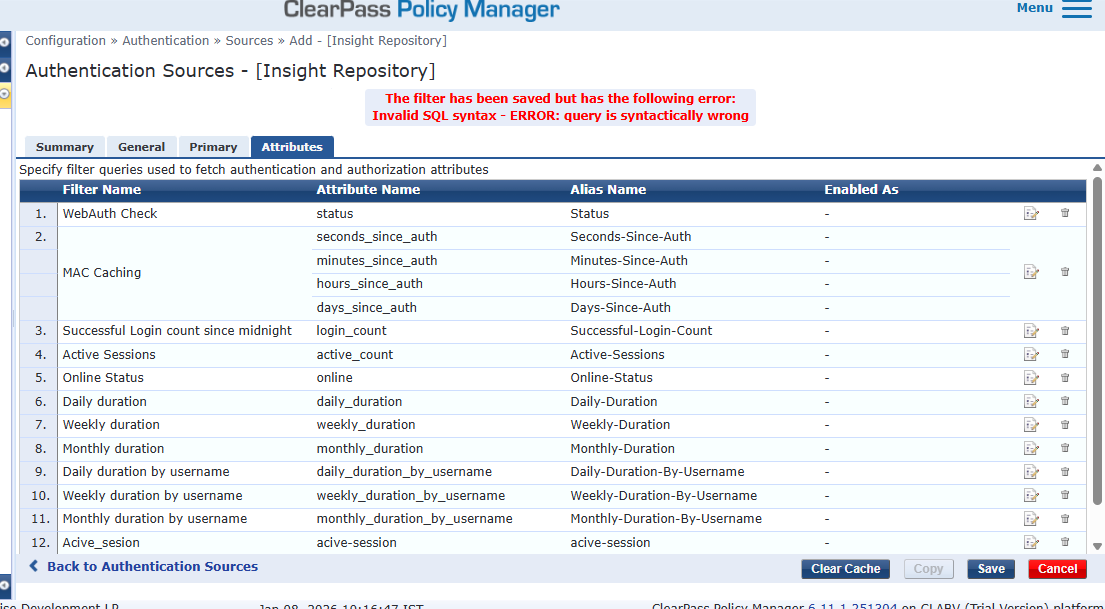
Task: Delete the Active Sessions filter
Action: pyautogui.click(x=1065, y=353)
